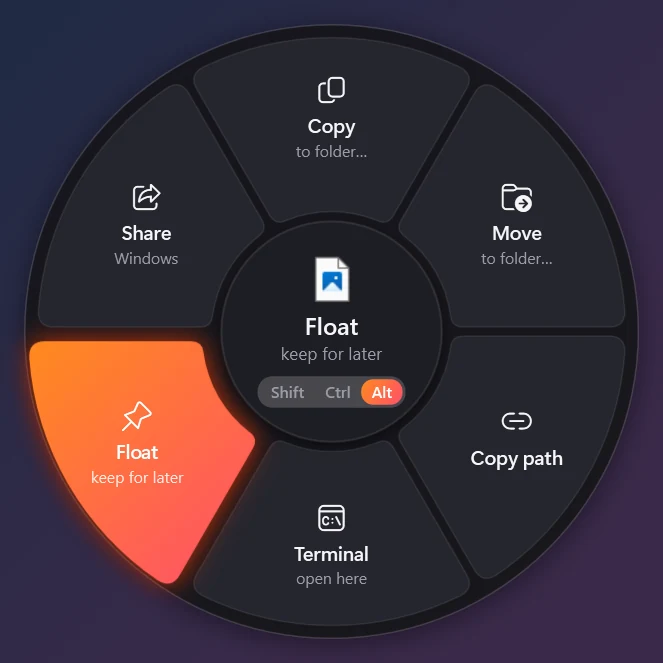Viewport: 663px width, 663px height.
Task: Click the Float pin icon
Action: (137, 416)
